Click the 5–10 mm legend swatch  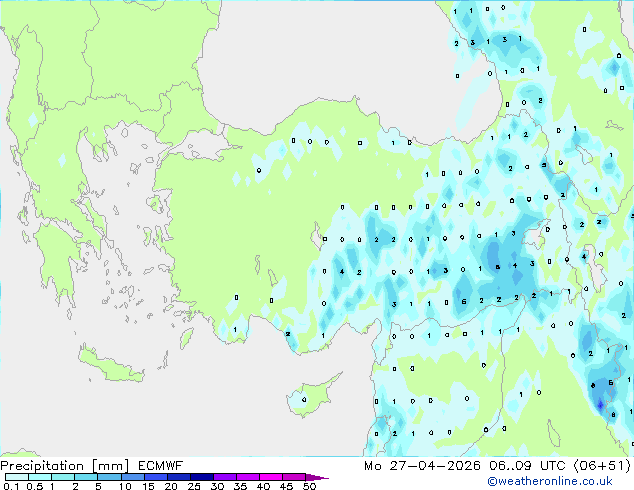[x=109, y=477]
